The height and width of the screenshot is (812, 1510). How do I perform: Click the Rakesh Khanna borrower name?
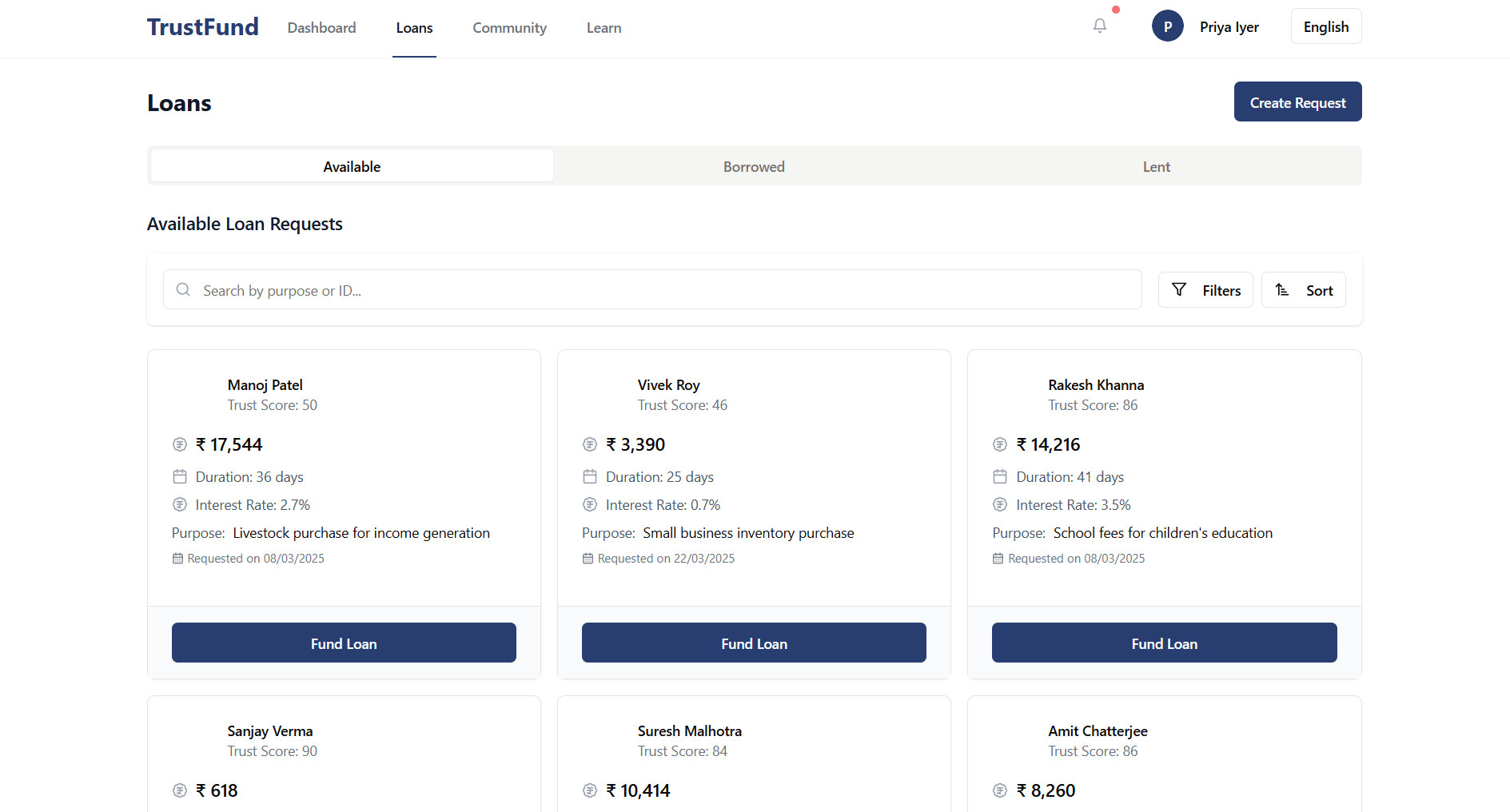(1096, 385)
